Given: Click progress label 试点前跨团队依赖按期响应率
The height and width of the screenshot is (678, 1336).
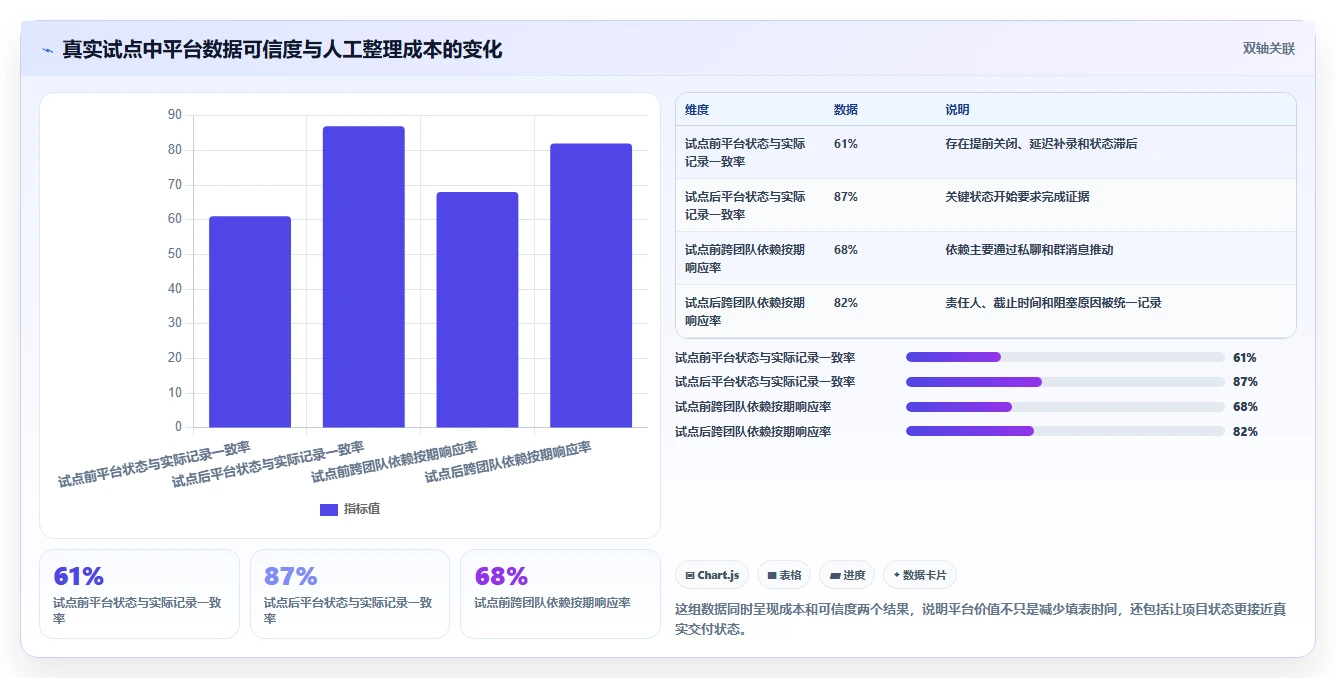Looking at the screenshot, I should pos(753,407).
